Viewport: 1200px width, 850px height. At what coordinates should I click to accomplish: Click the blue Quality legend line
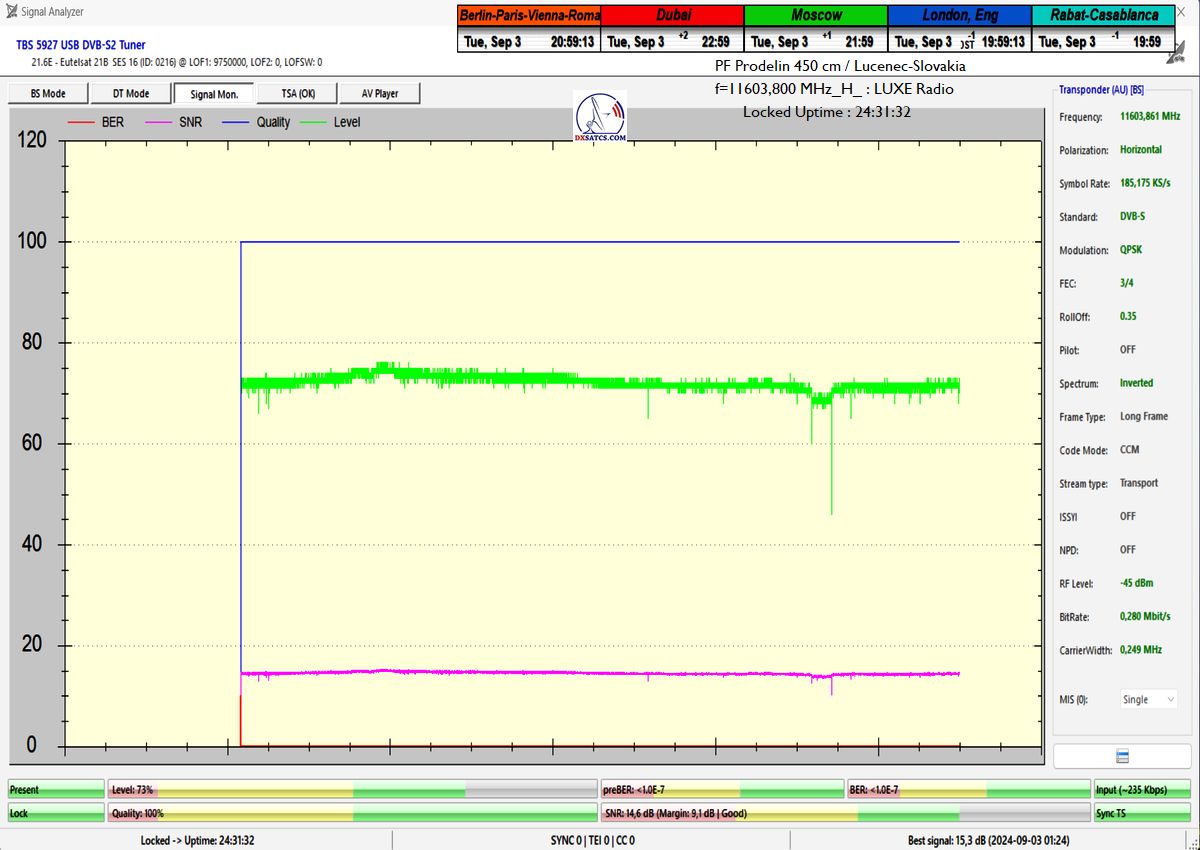236,122
